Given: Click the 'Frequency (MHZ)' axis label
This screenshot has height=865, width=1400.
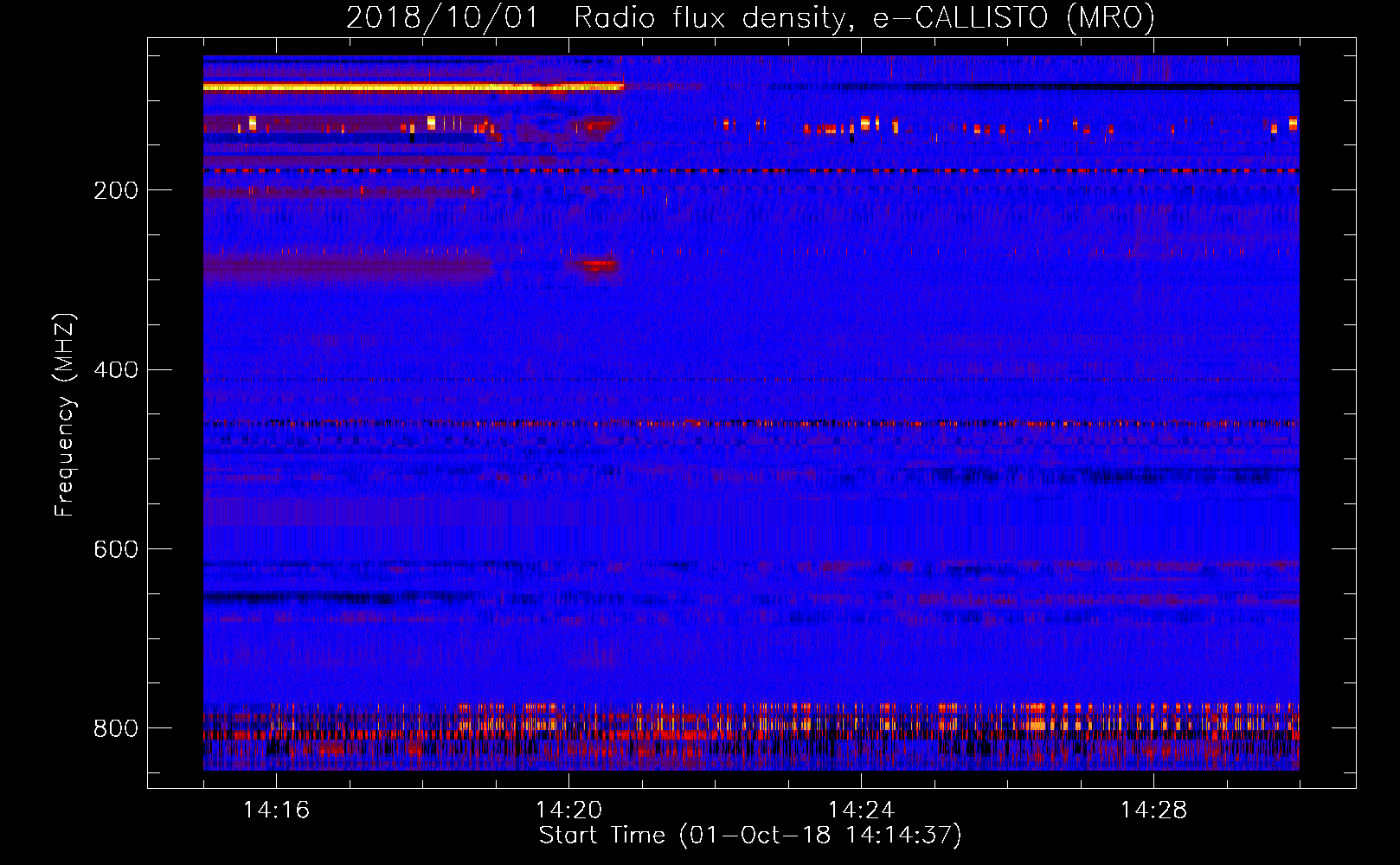Looking at the screenshot, I should (x=65, y=414).
